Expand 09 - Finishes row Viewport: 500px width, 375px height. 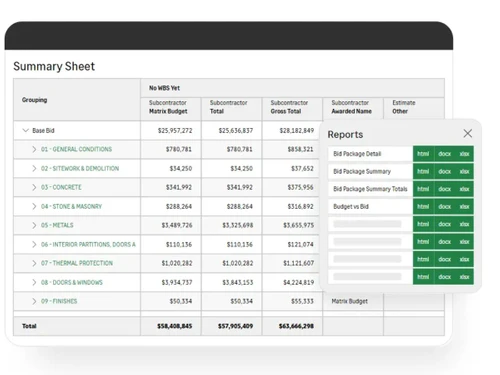pos(34,301)
